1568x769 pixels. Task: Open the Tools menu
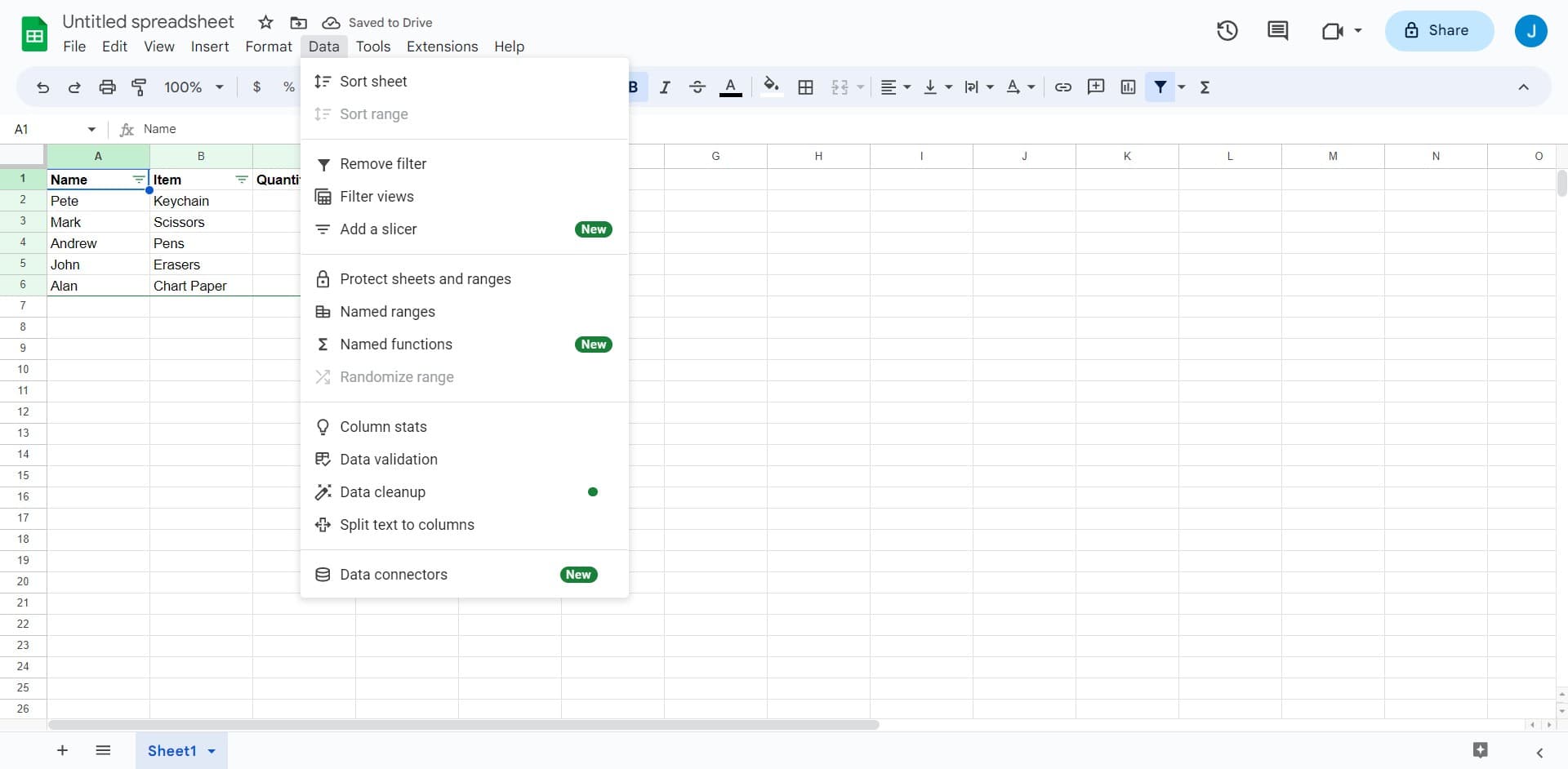point(373,47)
